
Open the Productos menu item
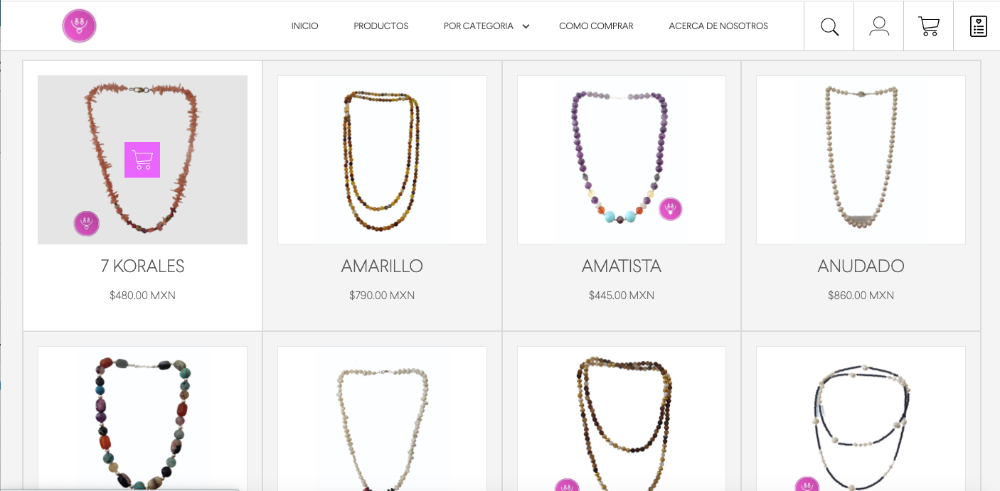pyautogui.click(x=381, y=26)
